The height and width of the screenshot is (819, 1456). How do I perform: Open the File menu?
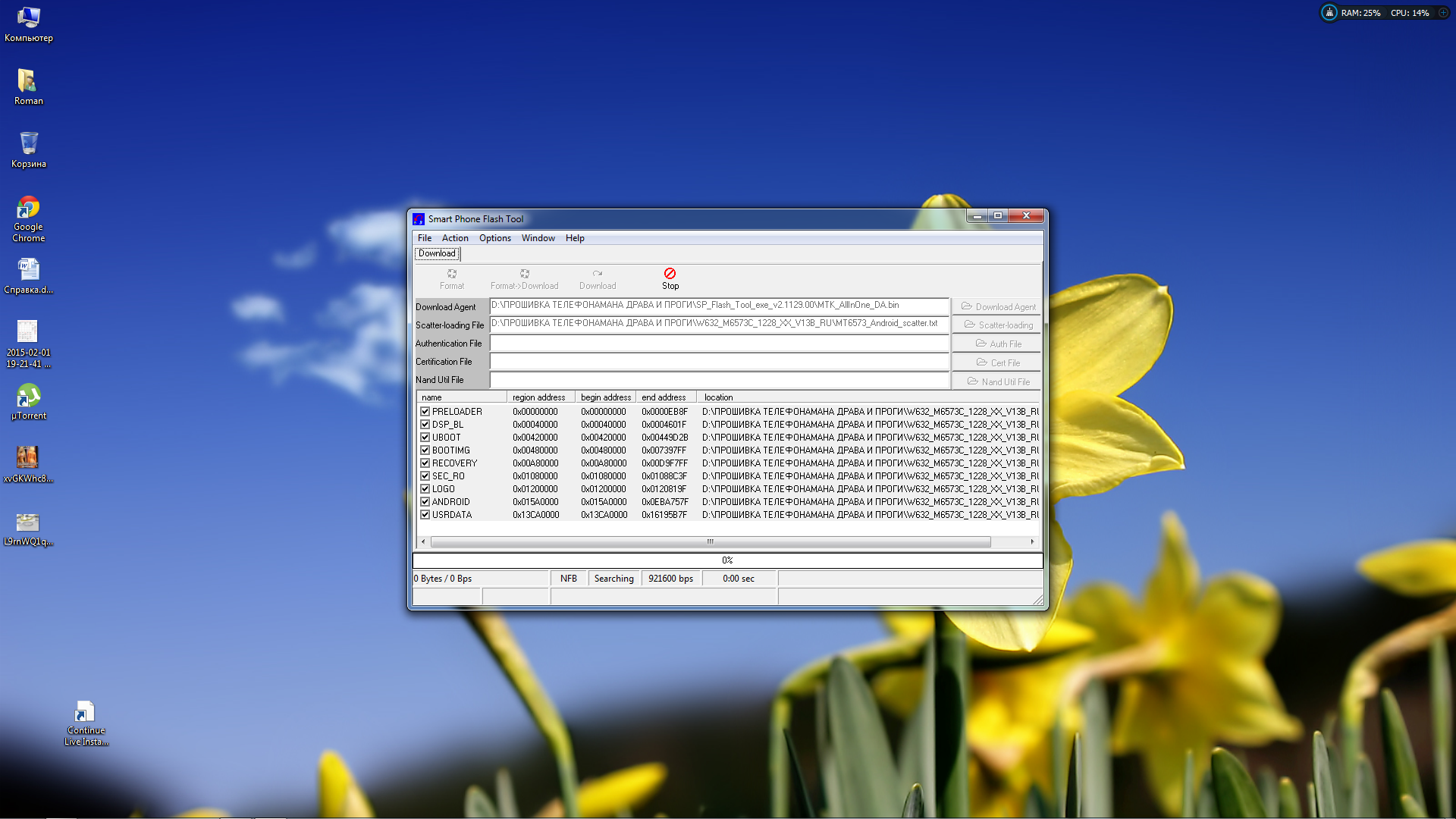(424, 238)
